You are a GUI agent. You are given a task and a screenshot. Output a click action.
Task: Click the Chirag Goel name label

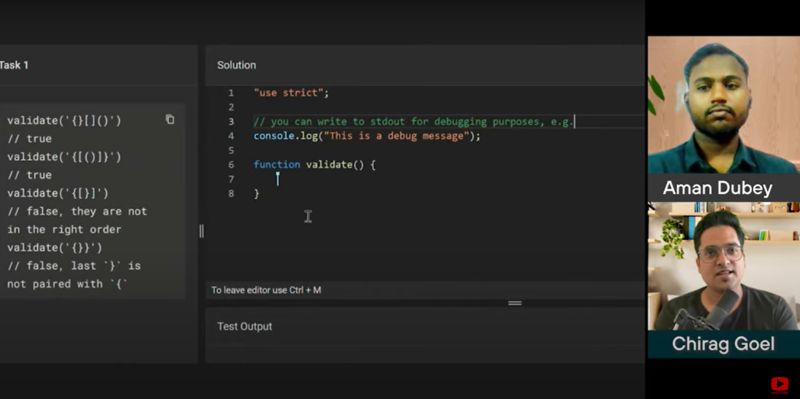pyautogui.click(x=723, y=343)
